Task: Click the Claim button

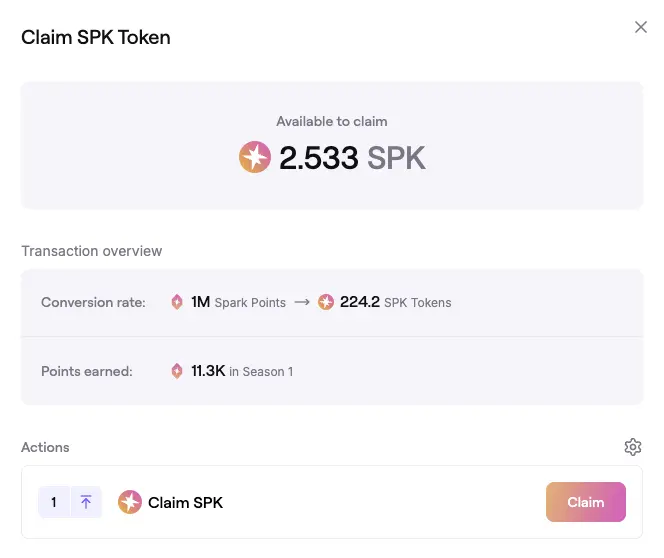Action: point(586,502)
